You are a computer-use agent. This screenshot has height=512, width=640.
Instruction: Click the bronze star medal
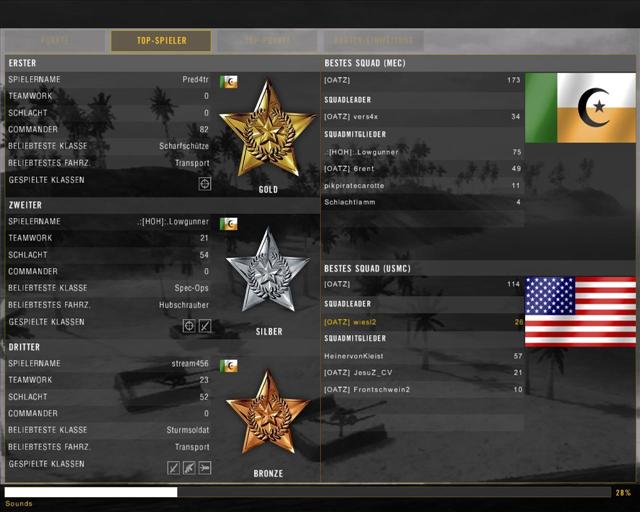click(267, 417)
